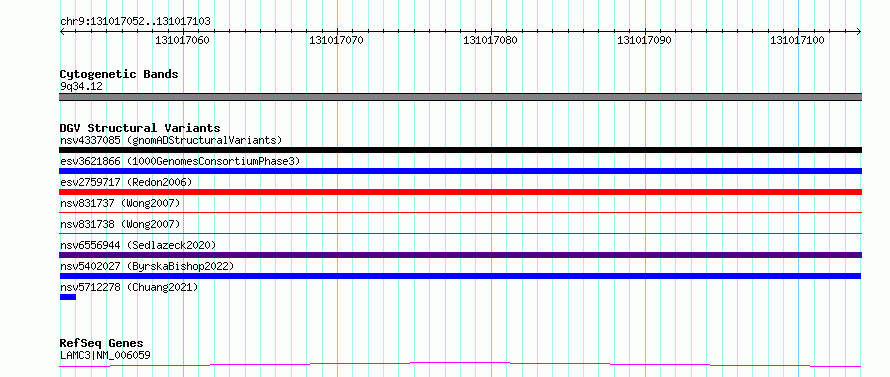
Task: Open variant nsv831738 Wong2007 label
Action: 120,224
